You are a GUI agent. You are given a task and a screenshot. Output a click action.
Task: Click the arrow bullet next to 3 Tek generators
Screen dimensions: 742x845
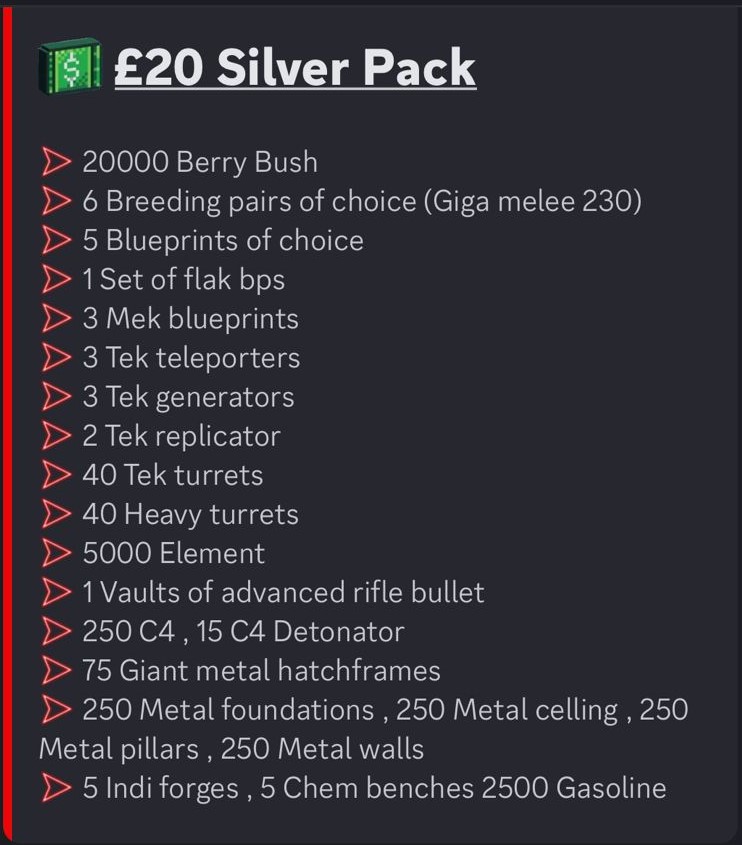[x=56, y=396]
